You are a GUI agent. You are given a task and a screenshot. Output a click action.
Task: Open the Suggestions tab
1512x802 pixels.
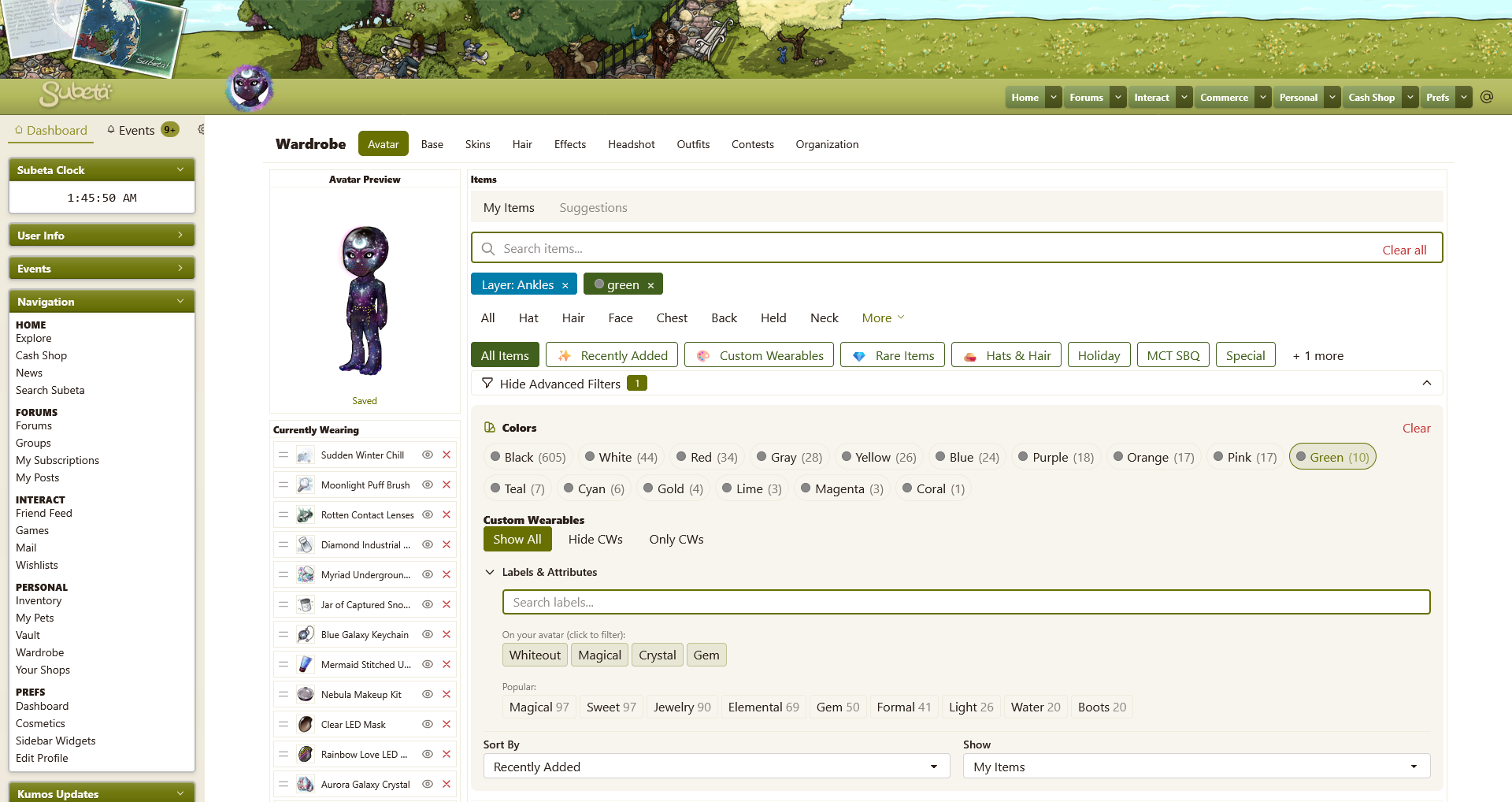tap(593, 208)
